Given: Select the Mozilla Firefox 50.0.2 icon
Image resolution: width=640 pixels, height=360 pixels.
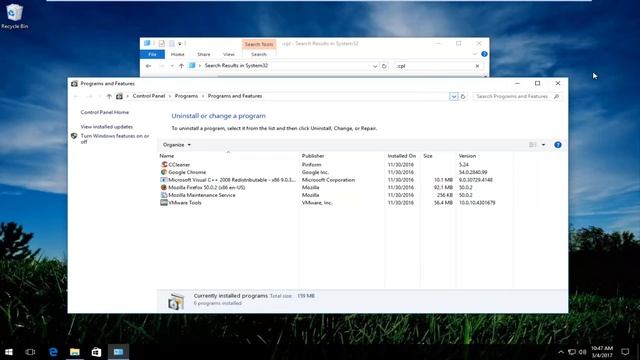Looking at the screenshot, I should (x=164, y=187).
